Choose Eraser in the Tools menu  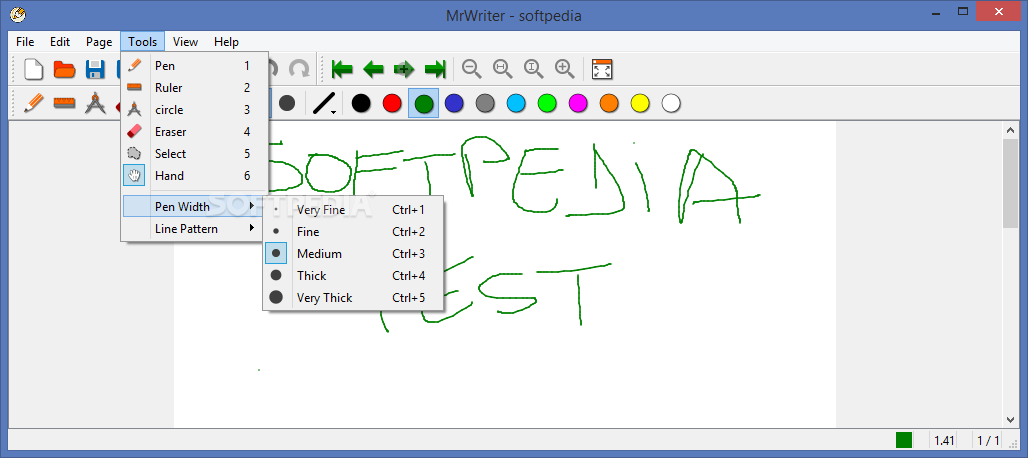pyautogui.click(x=195, y=132)
